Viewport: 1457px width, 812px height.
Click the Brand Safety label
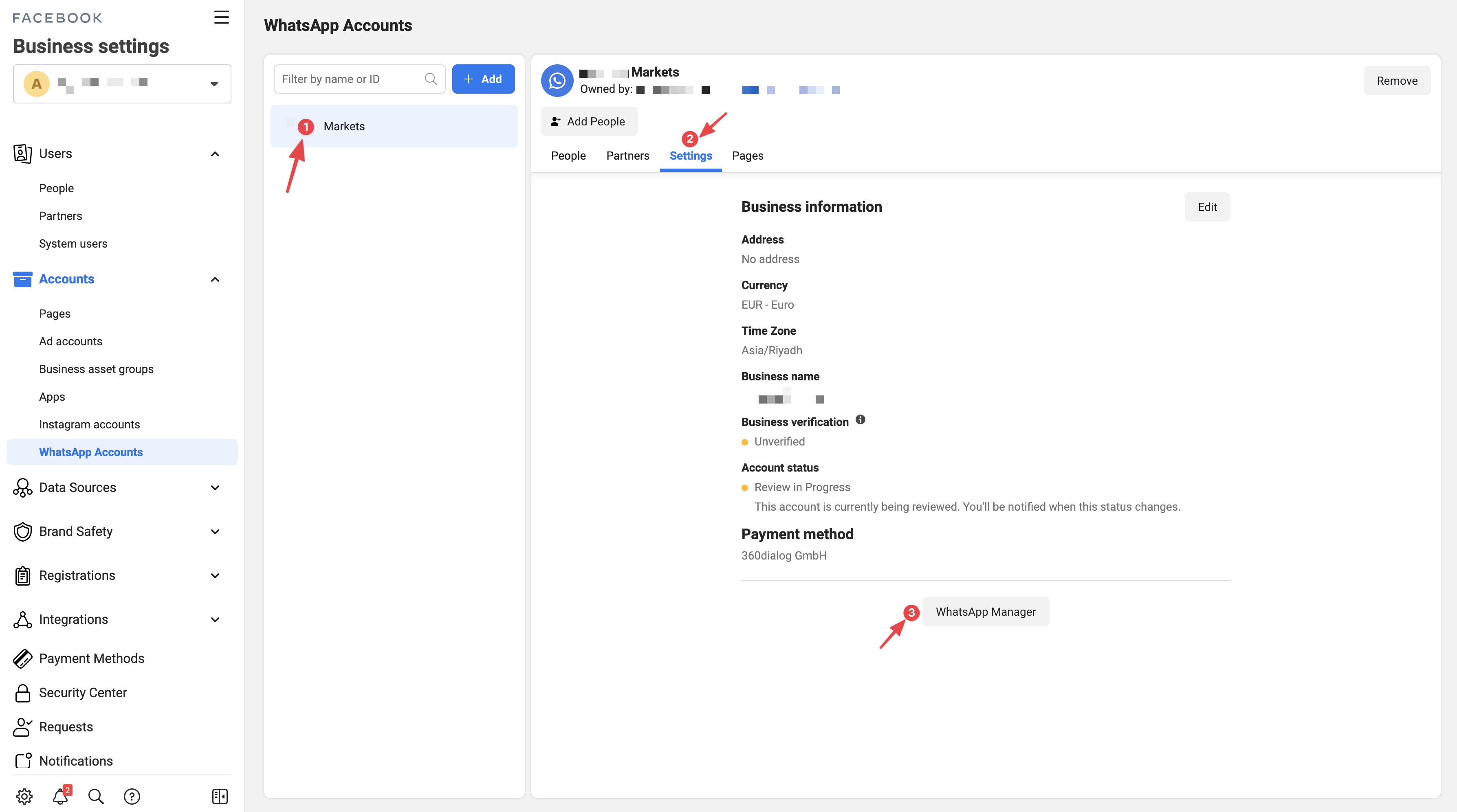[76, 531]
